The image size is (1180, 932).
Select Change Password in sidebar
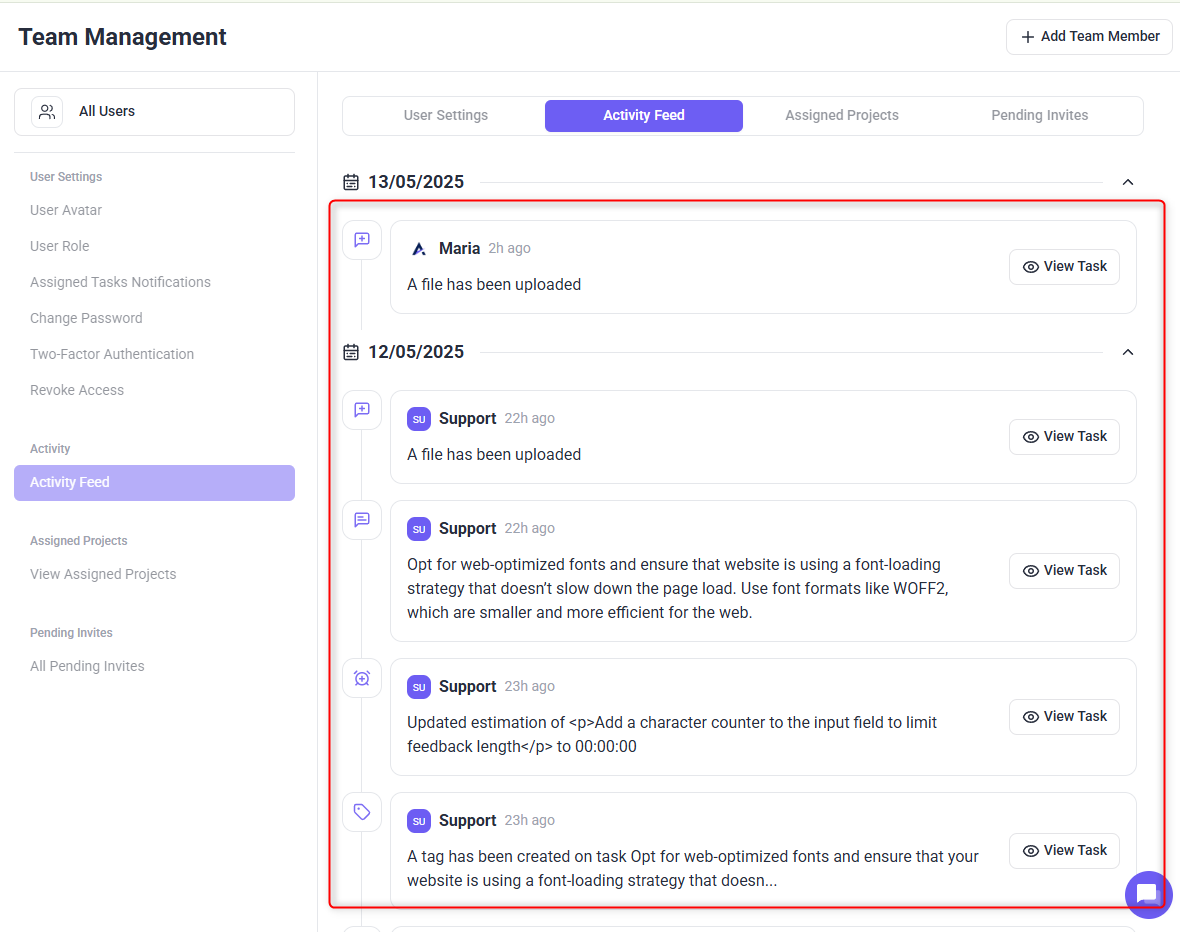click(86, 318)
